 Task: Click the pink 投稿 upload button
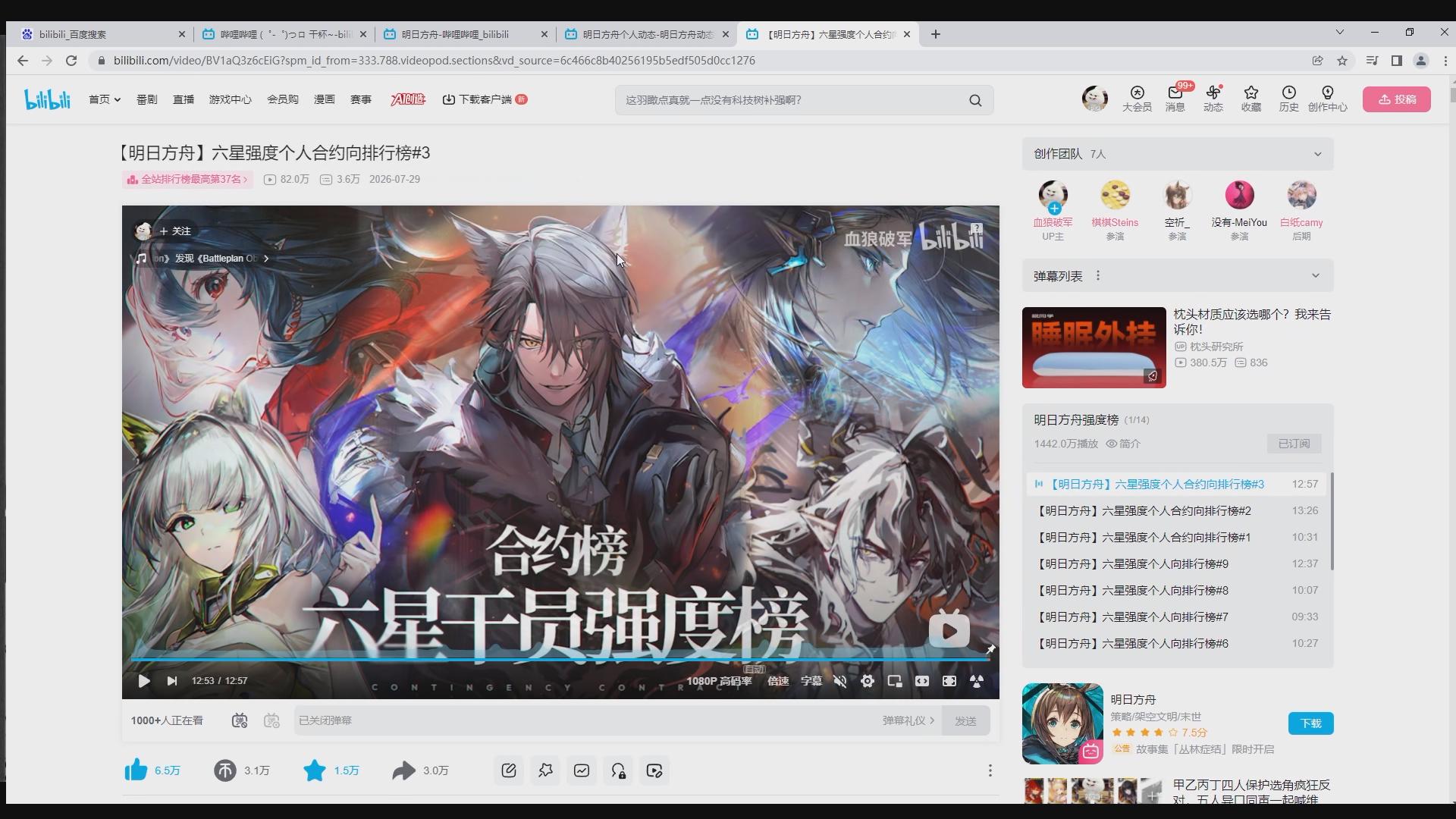(1396, 99)
